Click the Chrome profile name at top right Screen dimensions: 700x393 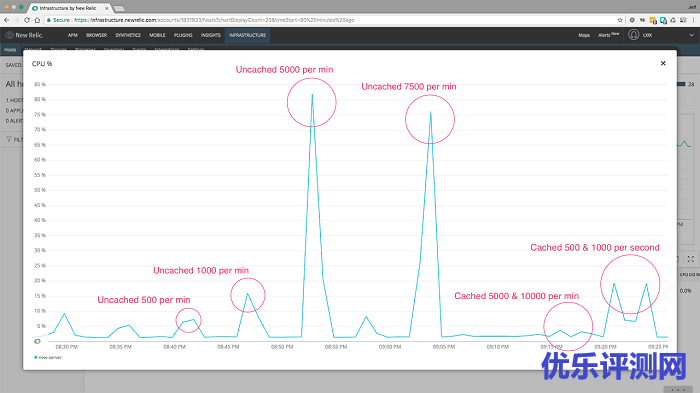[x=692, y=7]
